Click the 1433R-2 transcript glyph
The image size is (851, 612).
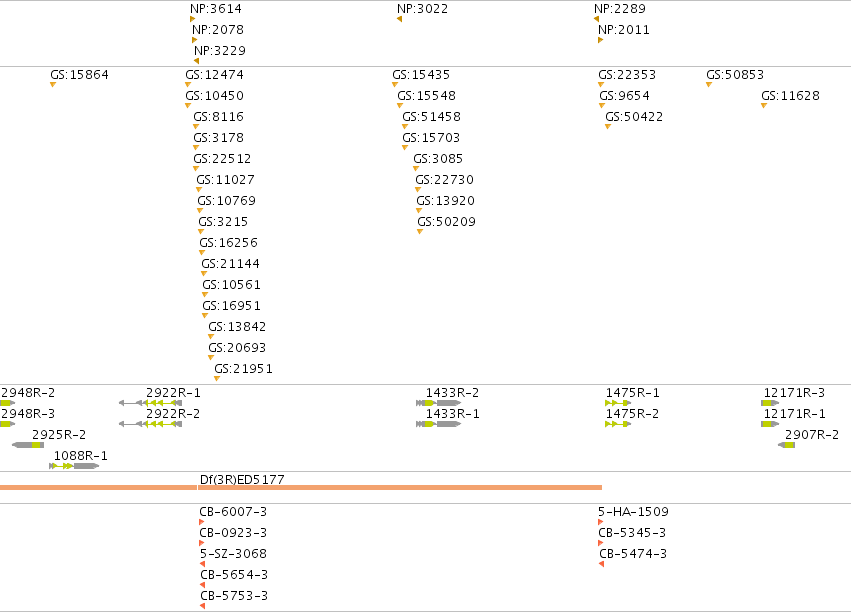click(x=439, y=403)
